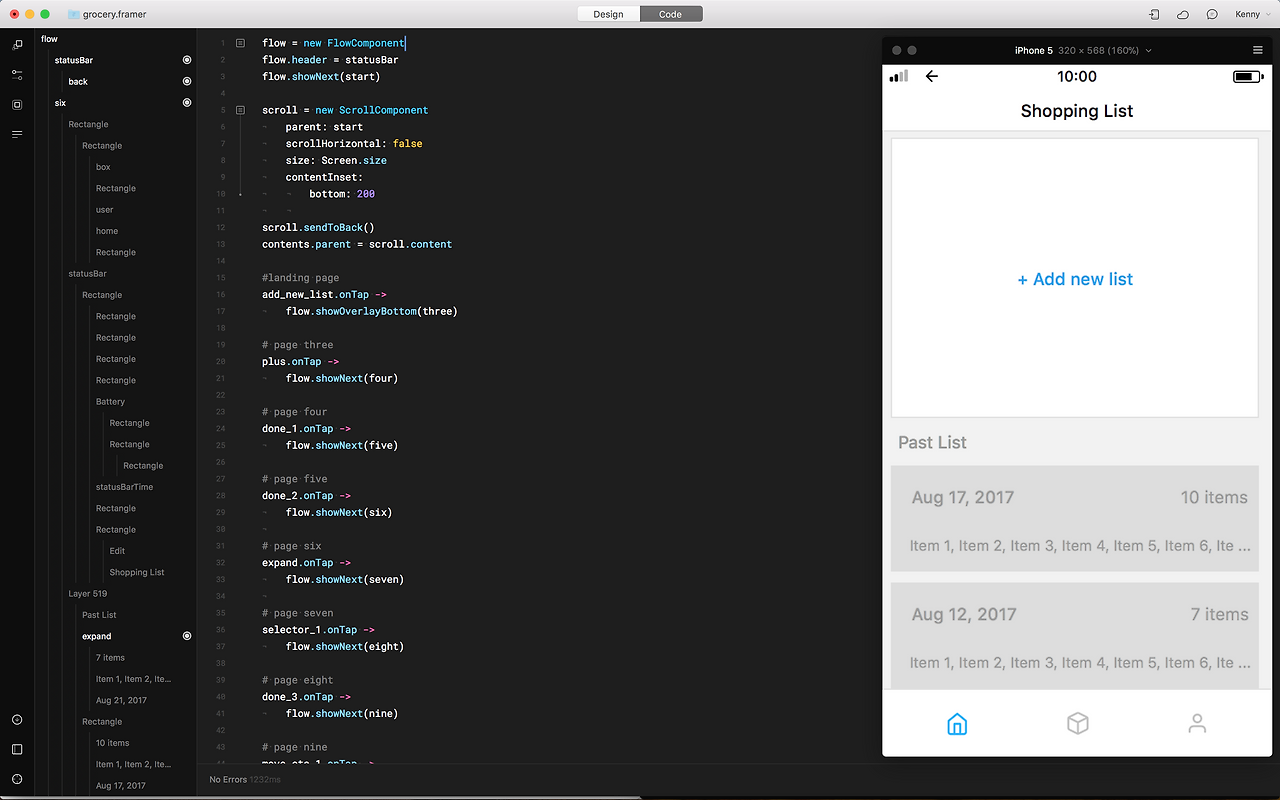Collapse the code fold at line 5
The image size is (1280, 800).
tap(240, 110)
